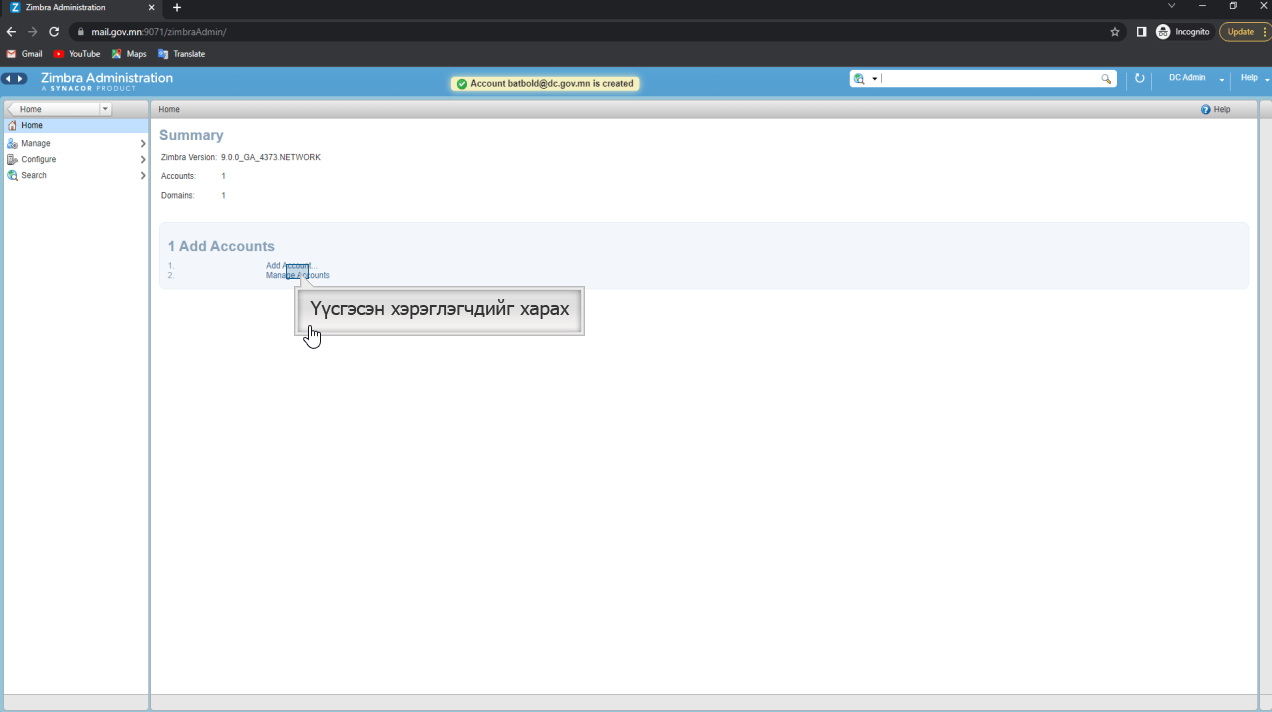Click the blue question mark Help icon
The image size is (1272, 712).
(1206, 109)
